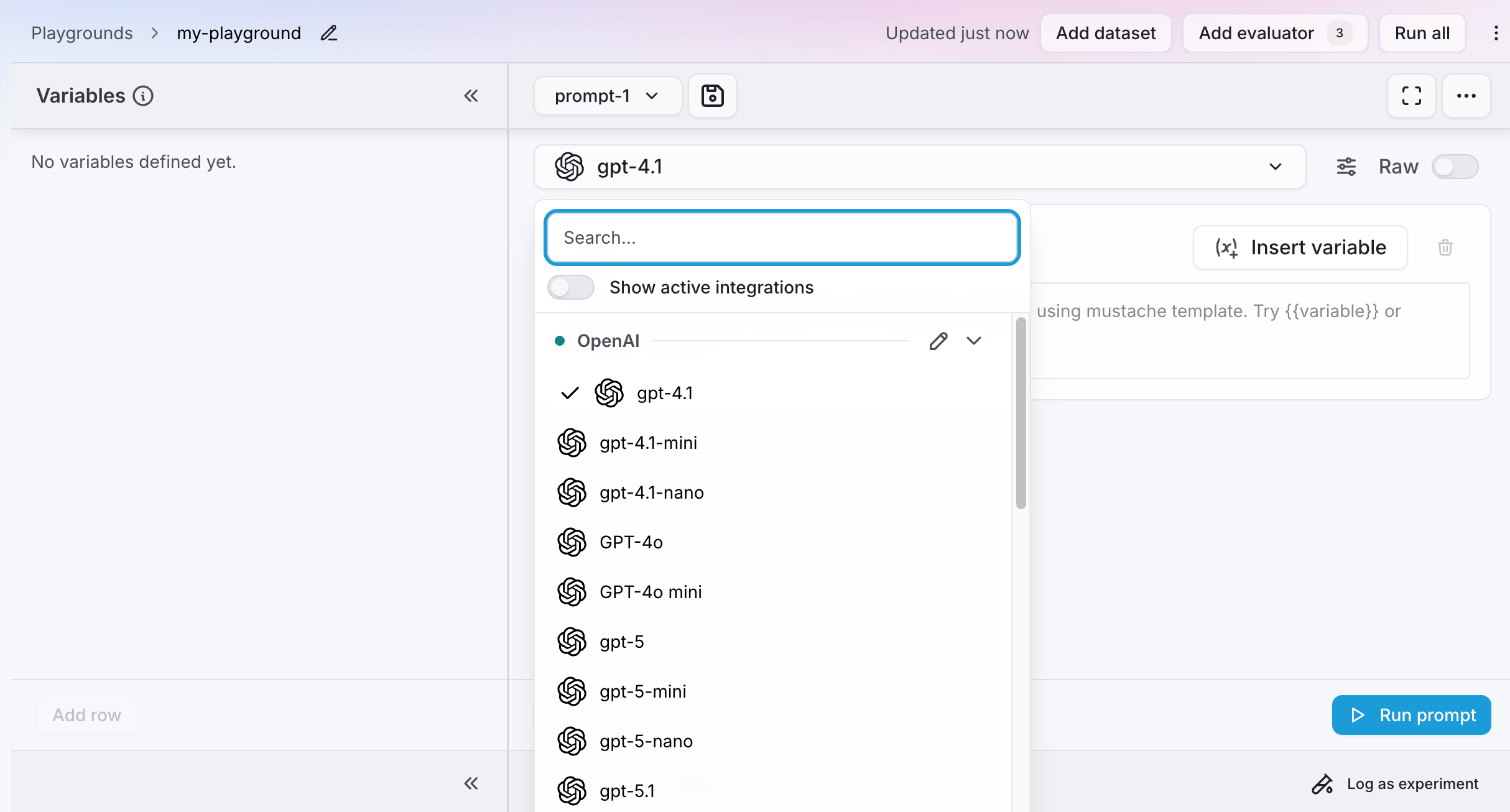1510x812 pixels.
Task: Delete message with trash icon
Action: pos(1445,247)
